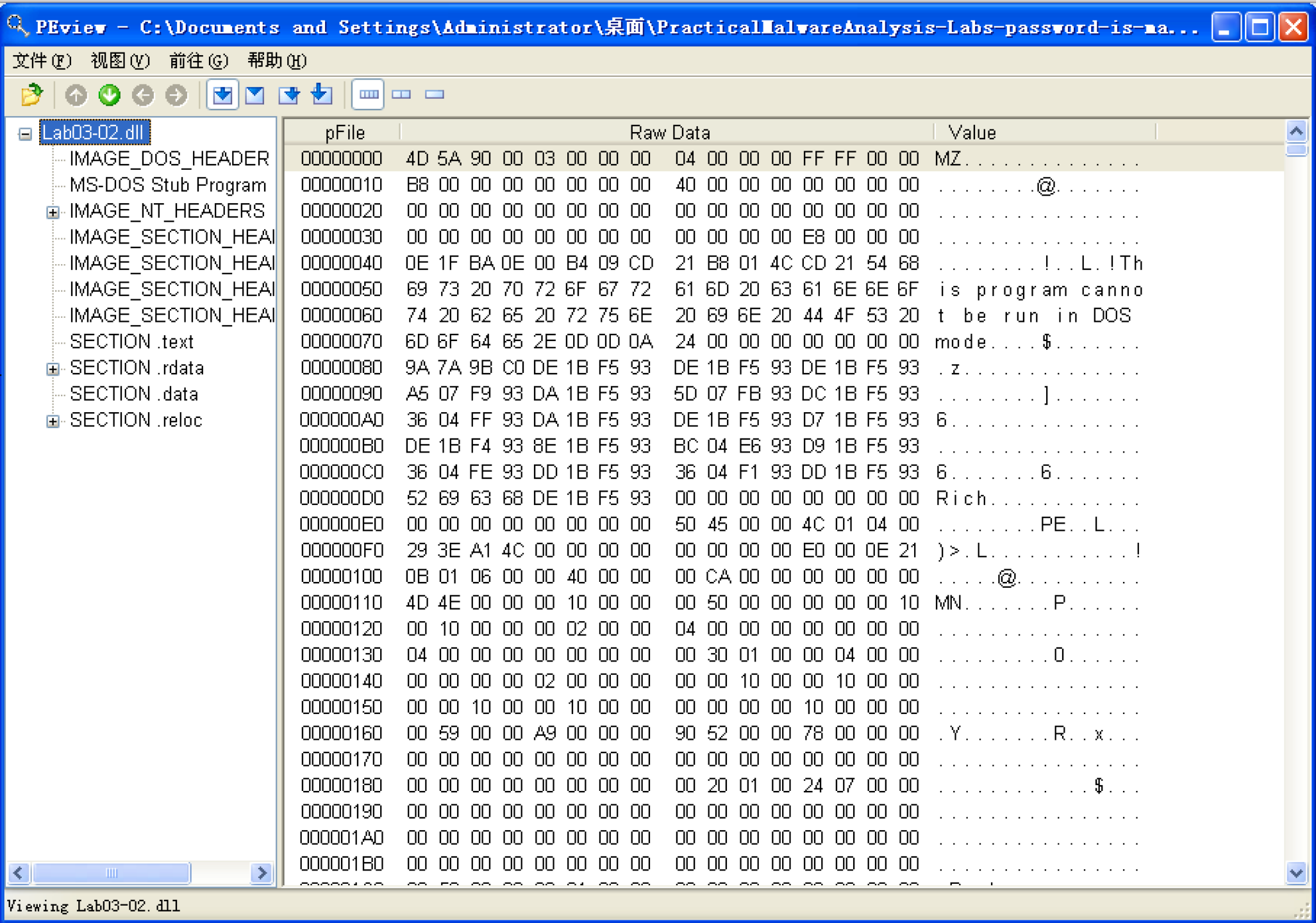Open the 视图(V) menu
1316x923 pixels.
point(121,61)
